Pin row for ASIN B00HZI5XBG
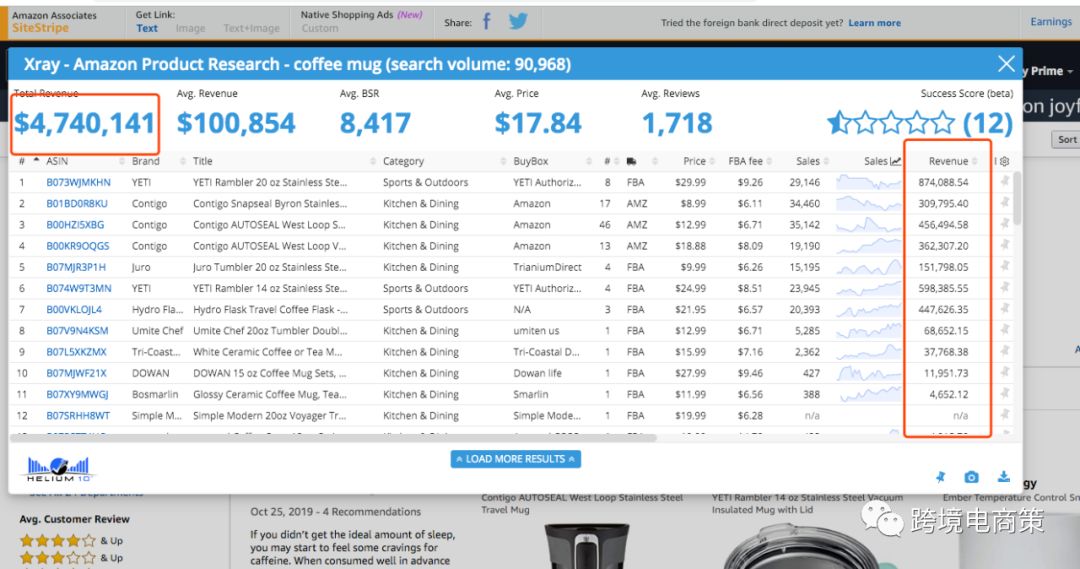1080x569 pixels. (1005, 225)
